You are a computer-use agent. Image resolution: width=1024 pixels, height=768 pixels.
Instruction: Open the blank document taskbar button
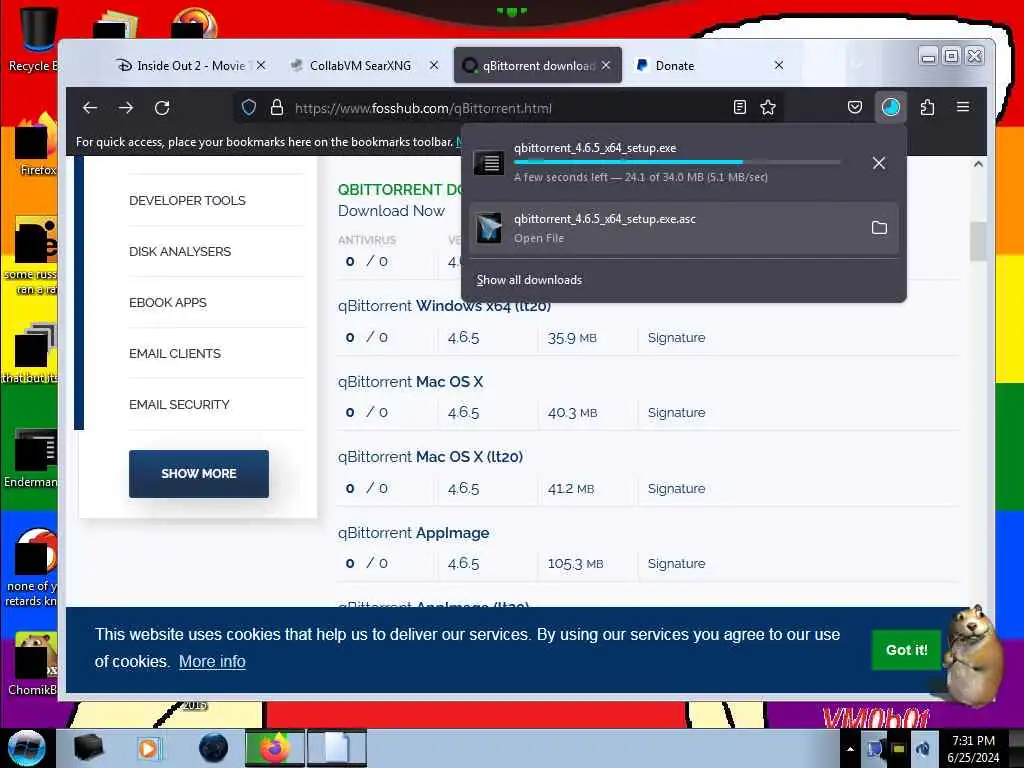(337, 748)
